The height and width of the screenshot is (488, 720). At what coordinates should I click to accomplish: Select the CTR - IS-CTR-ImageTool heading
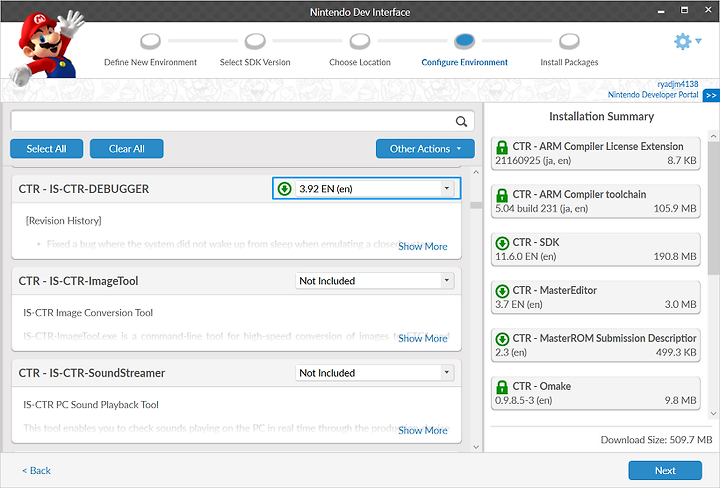pyautogui.click(x=78, y=280)
